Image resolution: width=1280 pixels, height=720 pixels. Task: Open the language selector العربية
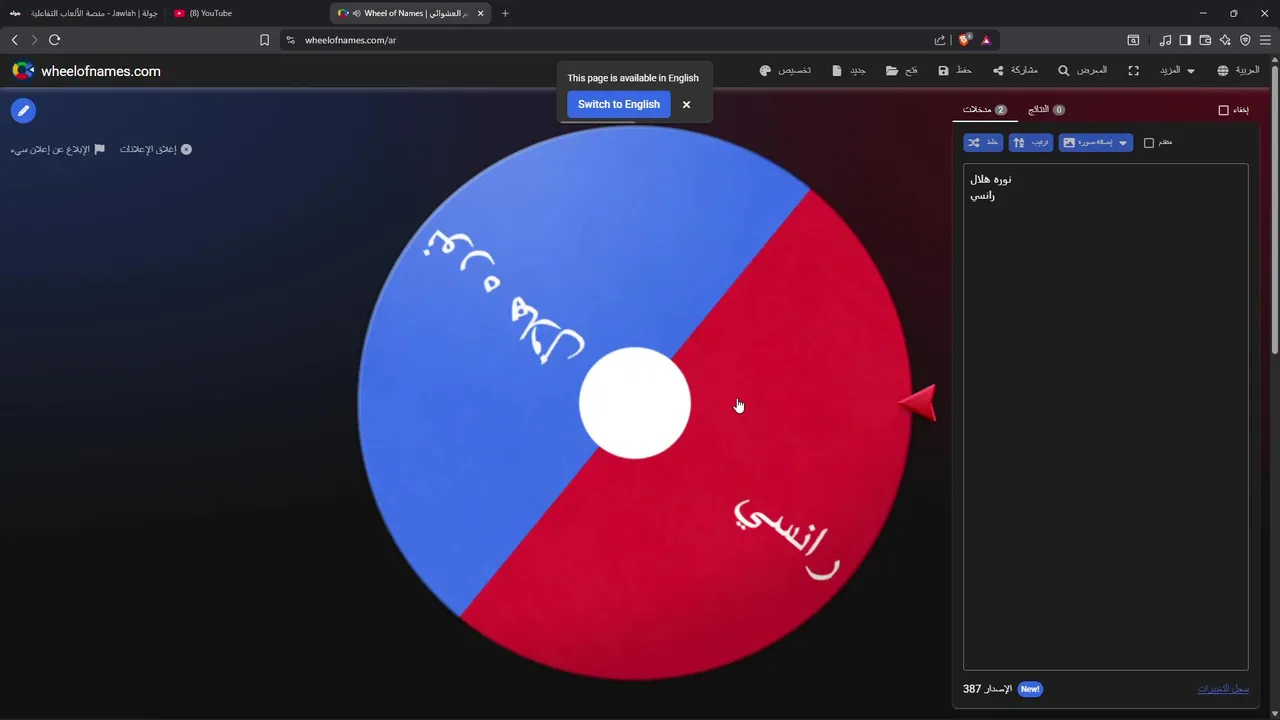click(x=1238, y=71)
